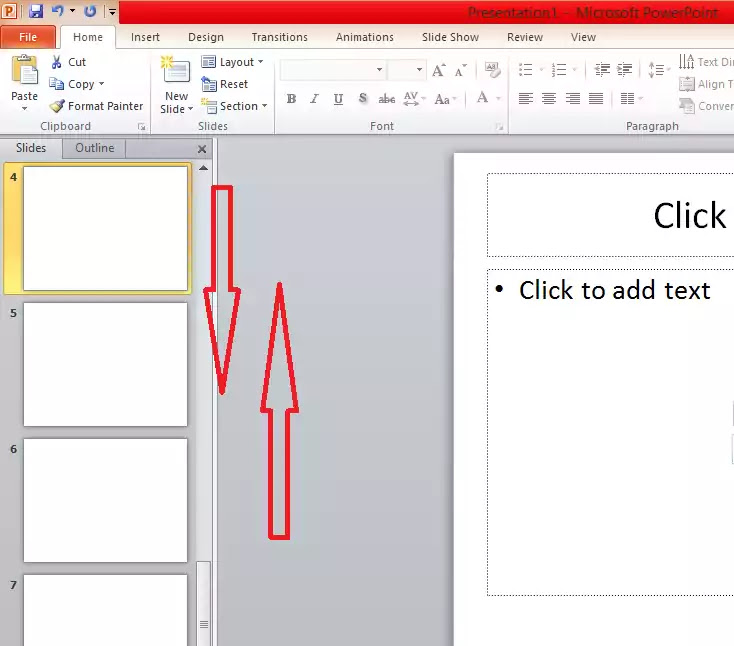
Task: Click the Font Color button
Action: pyautogui.click(x=482, y=98)
